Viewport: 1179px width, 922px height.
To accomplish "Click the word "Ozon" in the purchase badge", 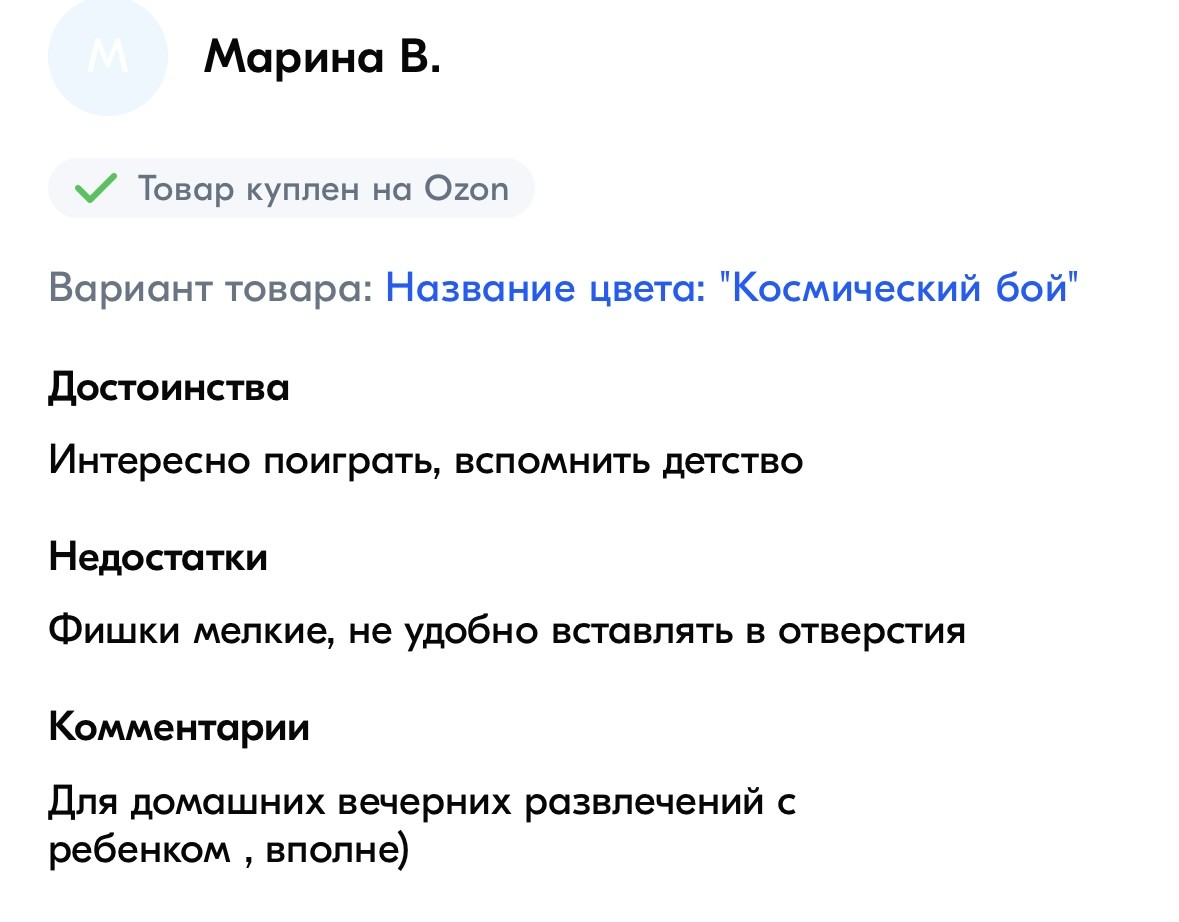I will pos(466,188).
